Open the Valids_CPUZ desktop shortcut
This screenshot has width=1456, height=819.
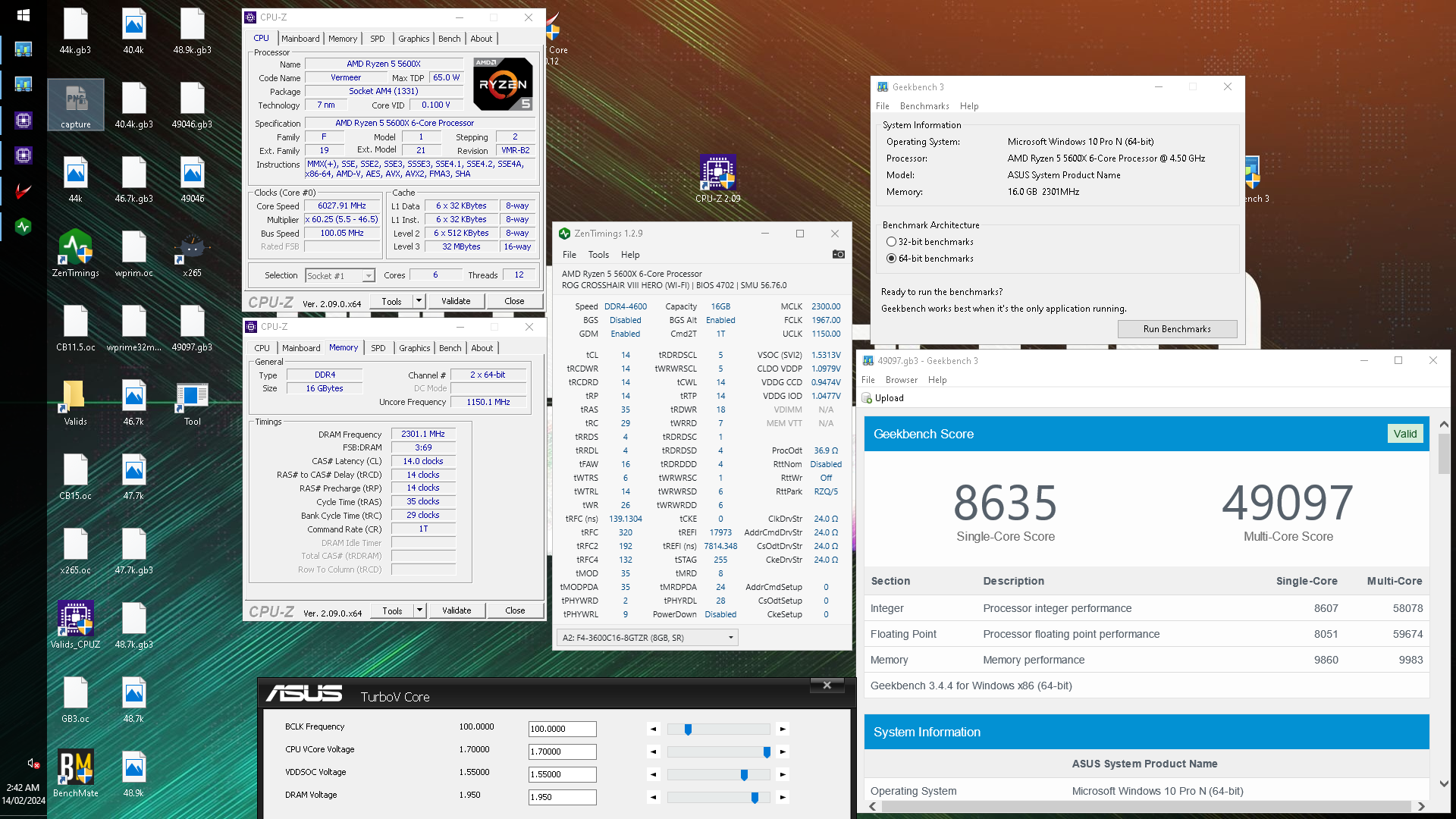tap(75, 626)
